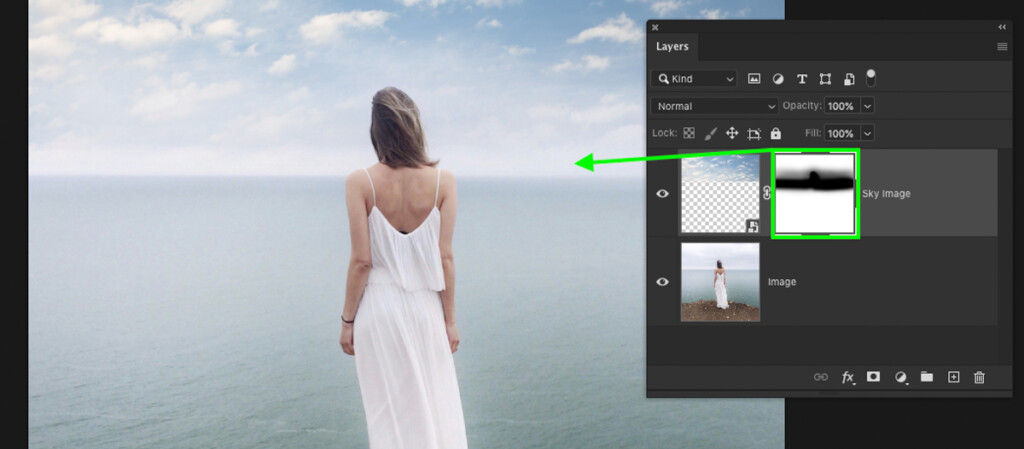Viewport: 1024px width, 449px height.
Task: Open the Normal blend mode dropdown
Action: coord(714,106)
